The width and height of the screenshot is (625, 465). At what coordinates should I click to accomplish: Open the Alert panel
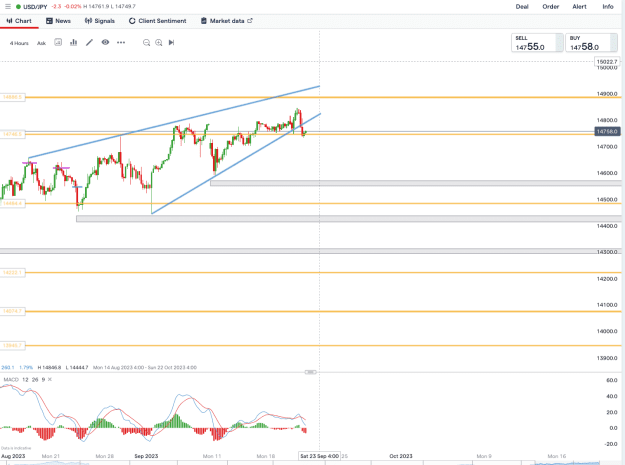coord(579,6)
